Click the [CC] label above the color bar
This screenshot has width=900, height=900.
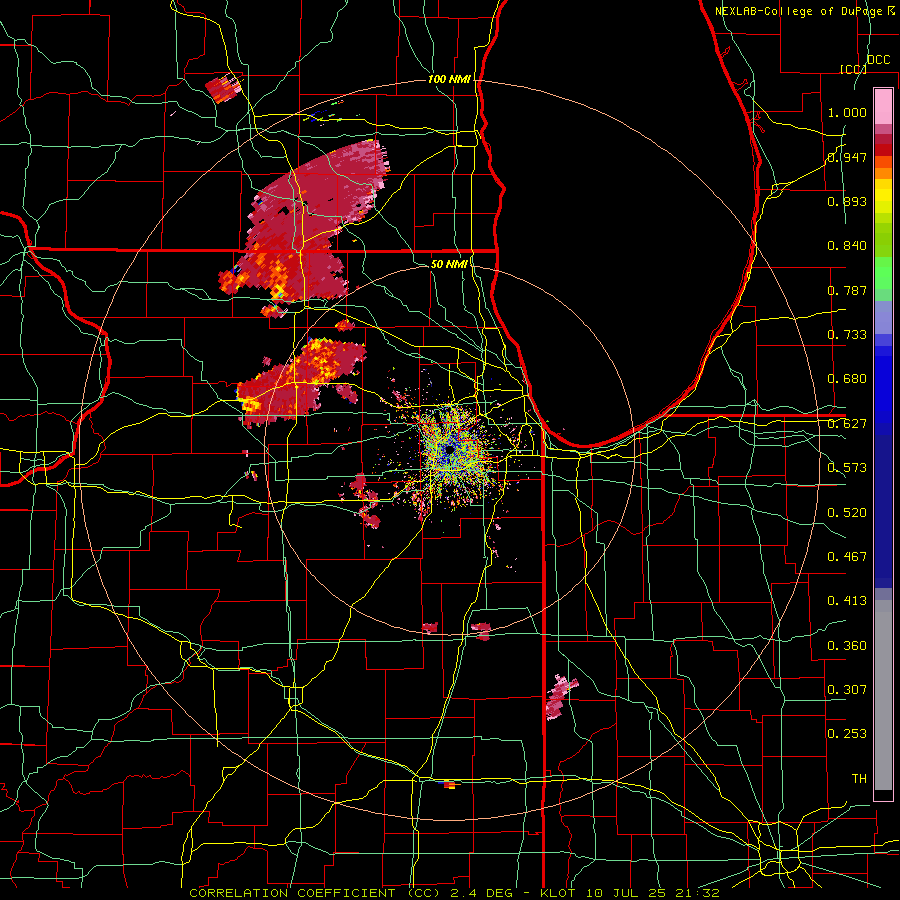coord(853,69)
